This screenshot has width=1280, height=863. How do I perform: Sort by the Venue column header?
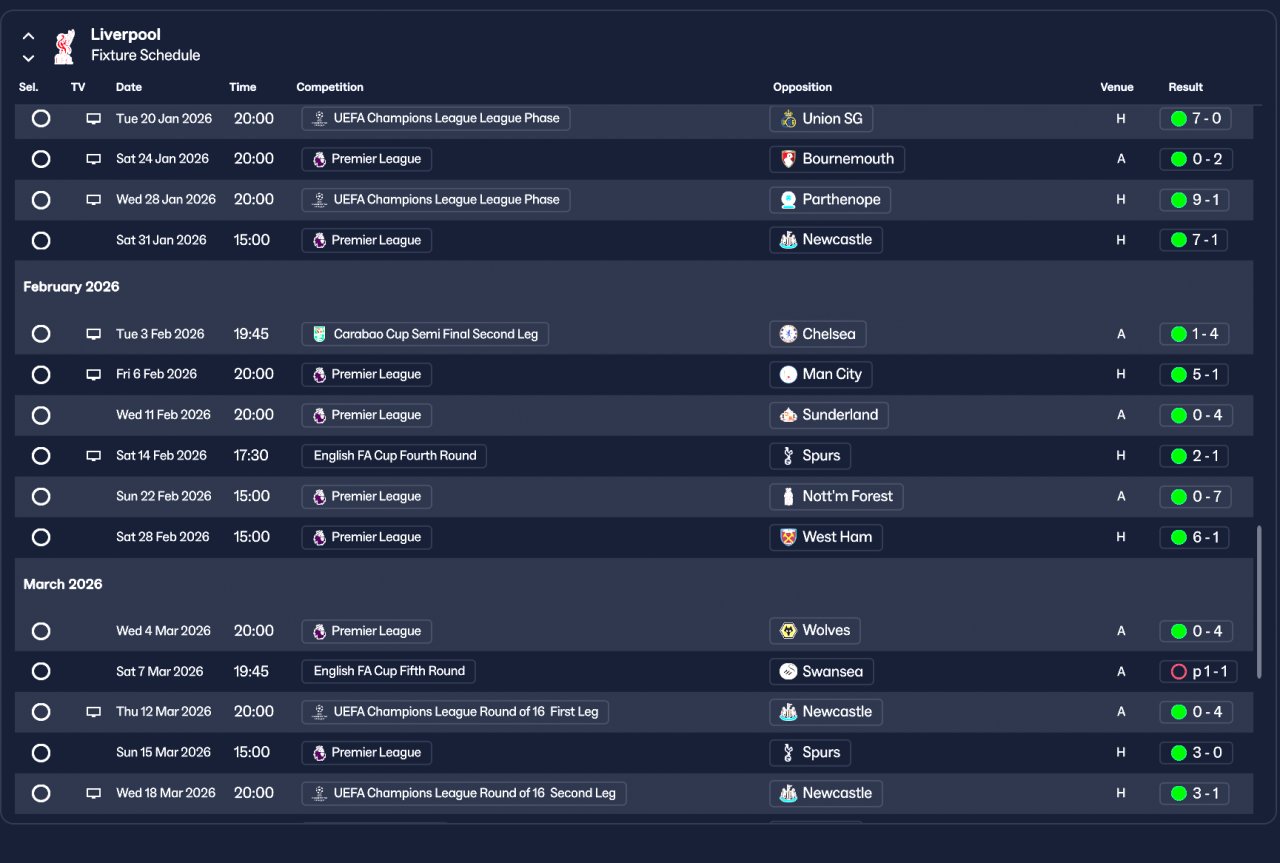[x=1117, y=87]
